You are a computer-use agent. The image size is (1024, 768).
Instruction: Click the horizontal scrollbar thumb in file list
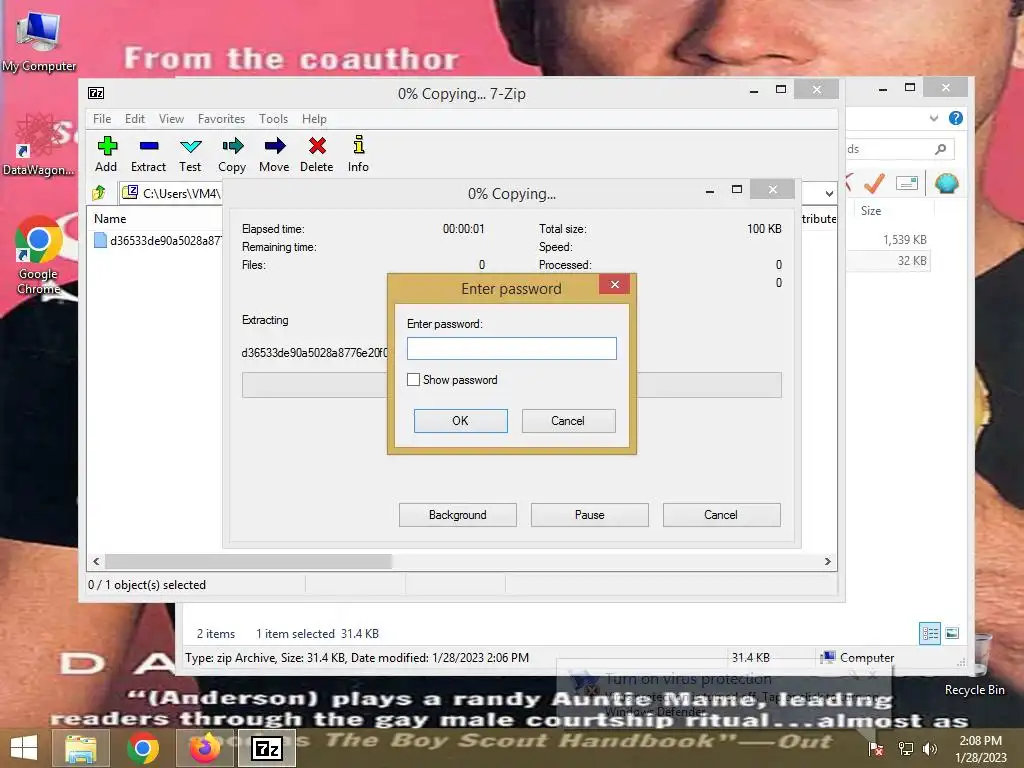248,562
